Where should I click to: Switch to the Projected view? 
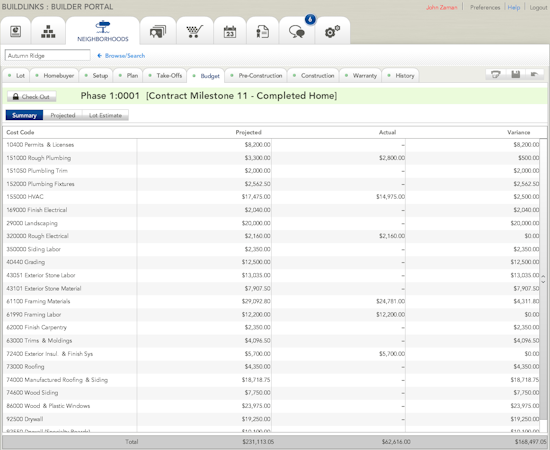tap(63, 115)
